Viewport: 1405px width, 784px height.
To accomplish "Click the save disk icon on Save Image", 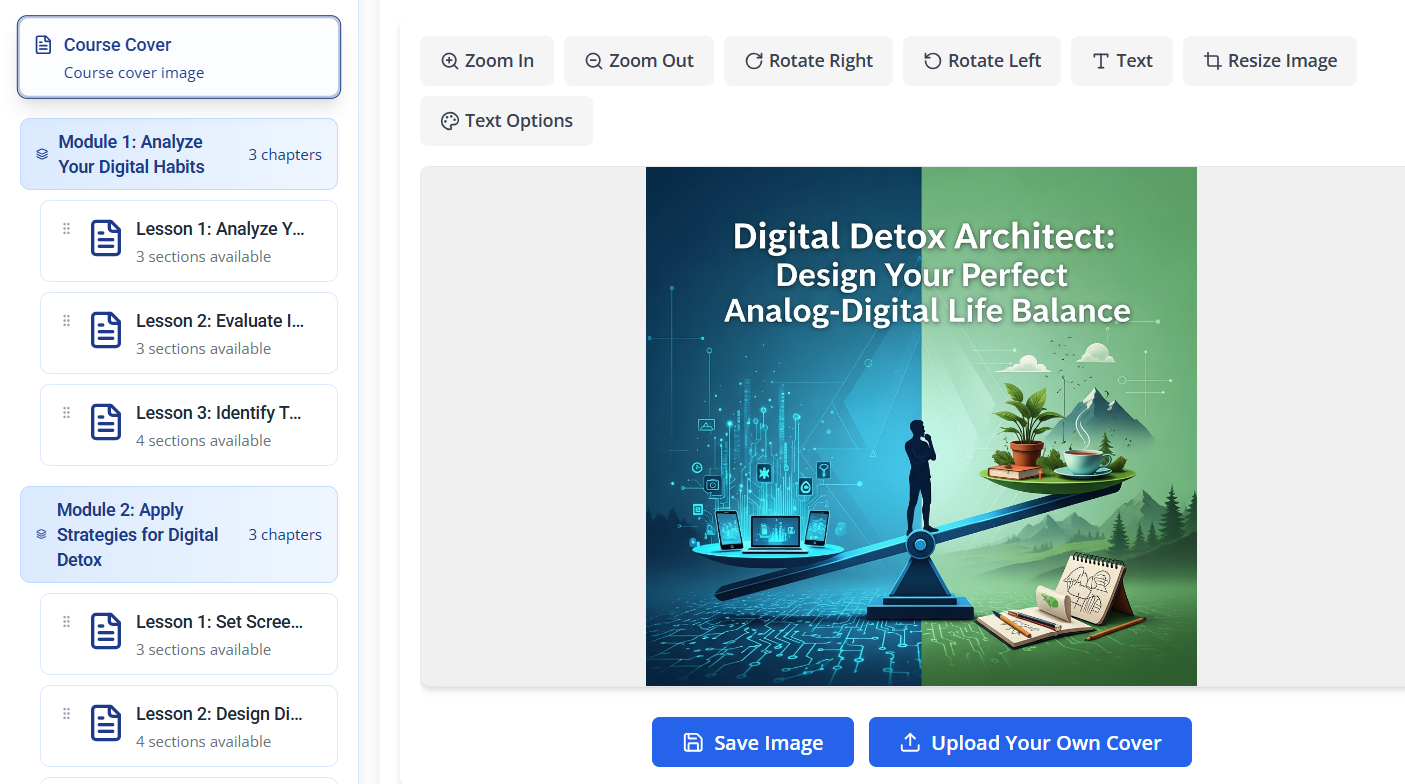I will tap(693, 742).
